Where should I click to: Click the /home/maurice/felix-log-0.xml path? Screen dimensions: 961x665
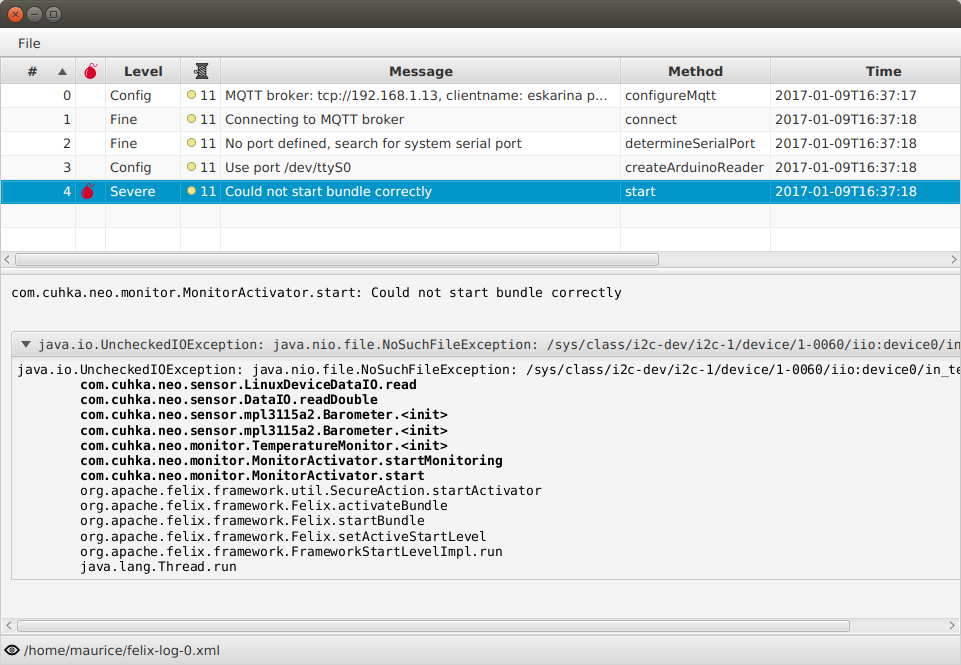(122, 650)
